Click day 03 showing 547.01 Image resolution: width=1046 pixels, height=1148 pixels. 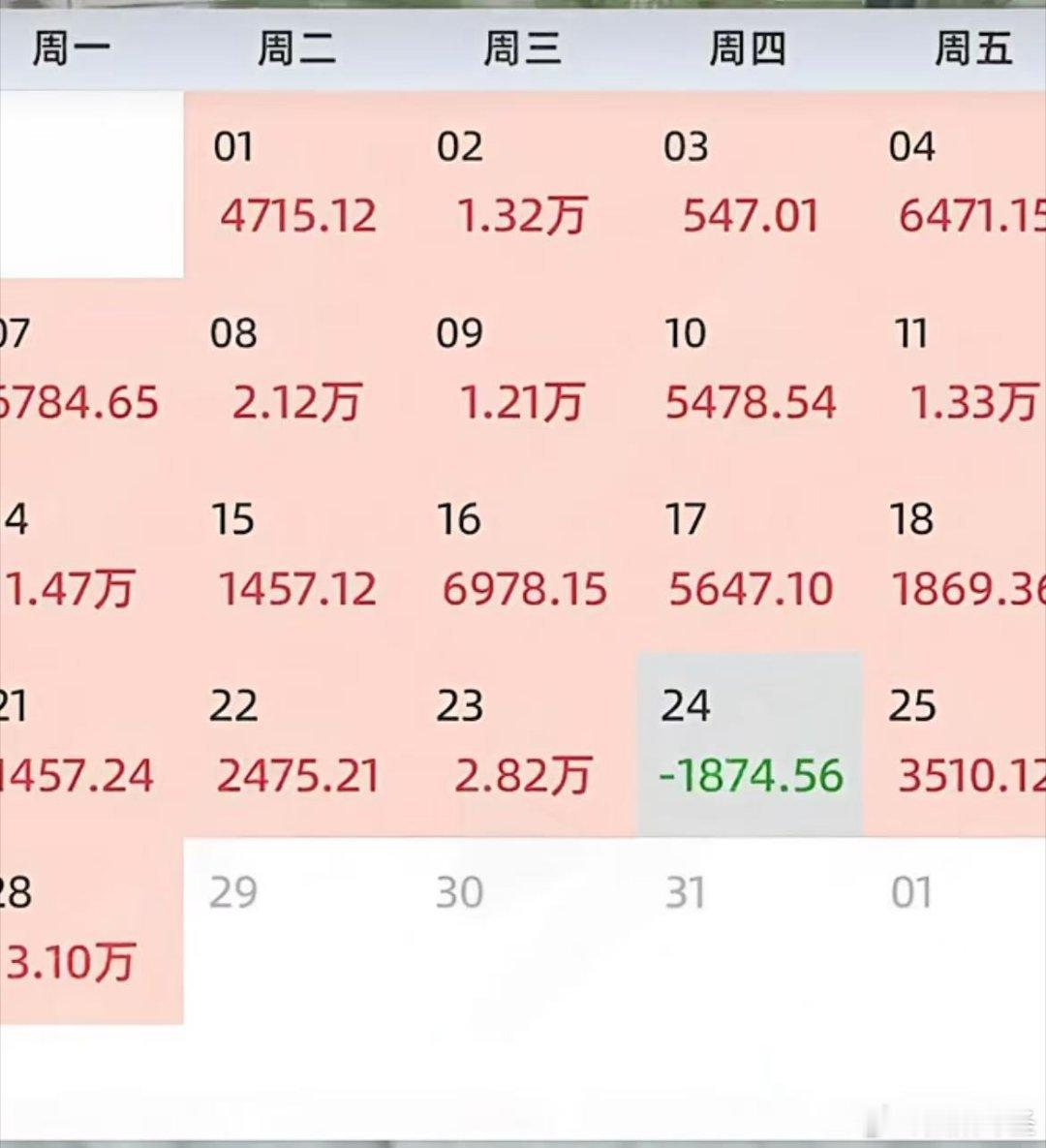749,185
